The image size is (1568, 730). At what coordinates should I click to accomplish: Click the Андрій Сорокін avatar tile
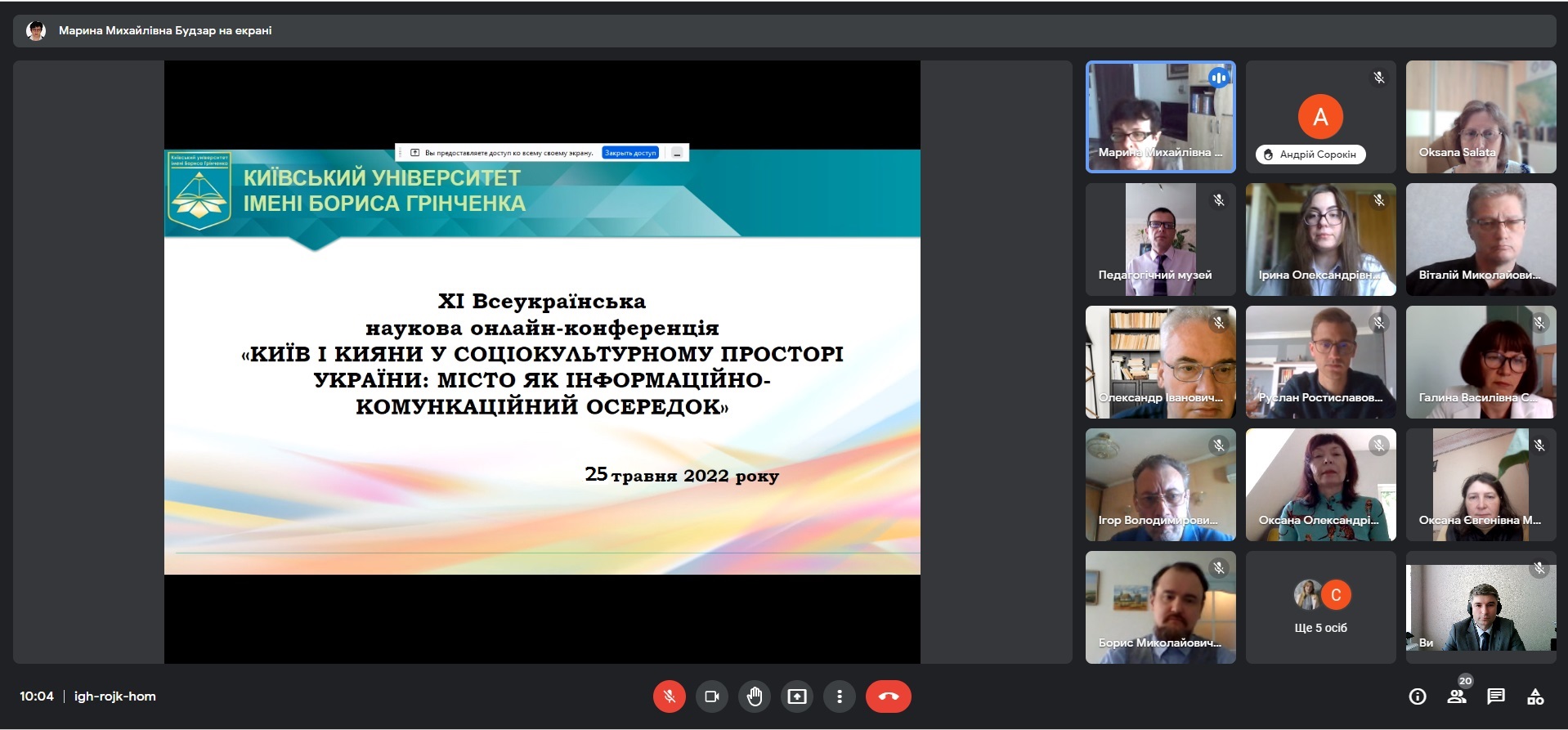click(x=1320, y=117)
